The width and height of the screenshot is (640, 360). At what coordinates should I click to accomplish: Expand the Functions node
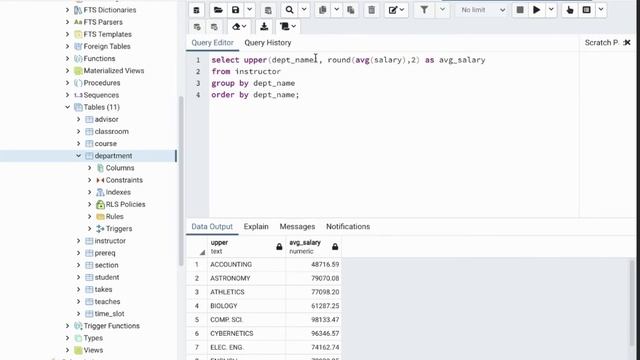pyautogui.click(x=67, y=58)
